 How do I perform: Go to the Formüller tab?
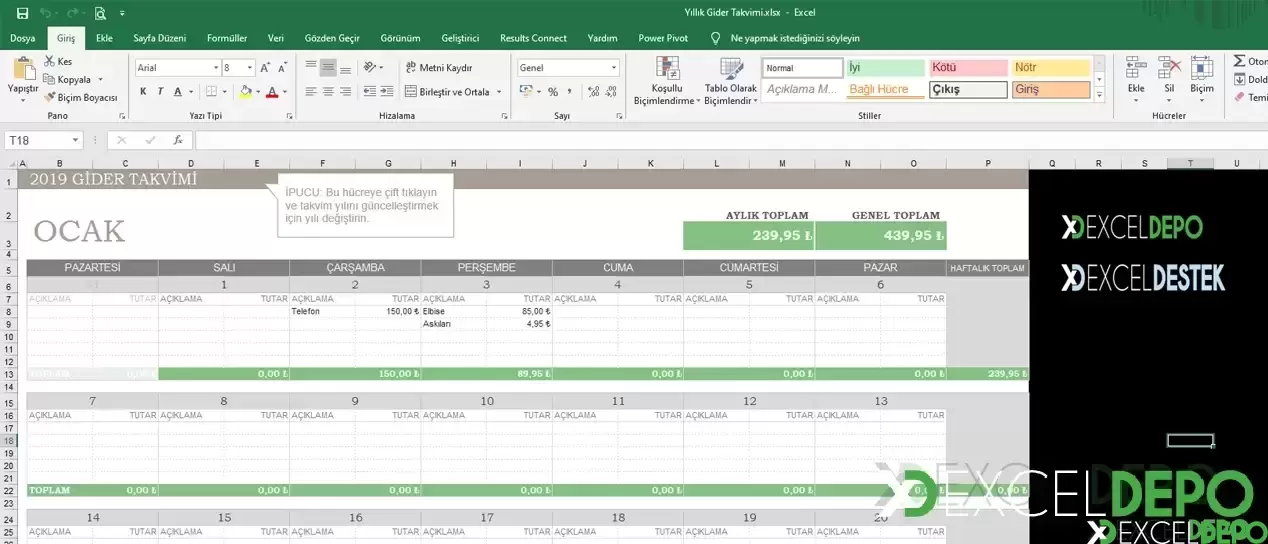coord(227,38)
